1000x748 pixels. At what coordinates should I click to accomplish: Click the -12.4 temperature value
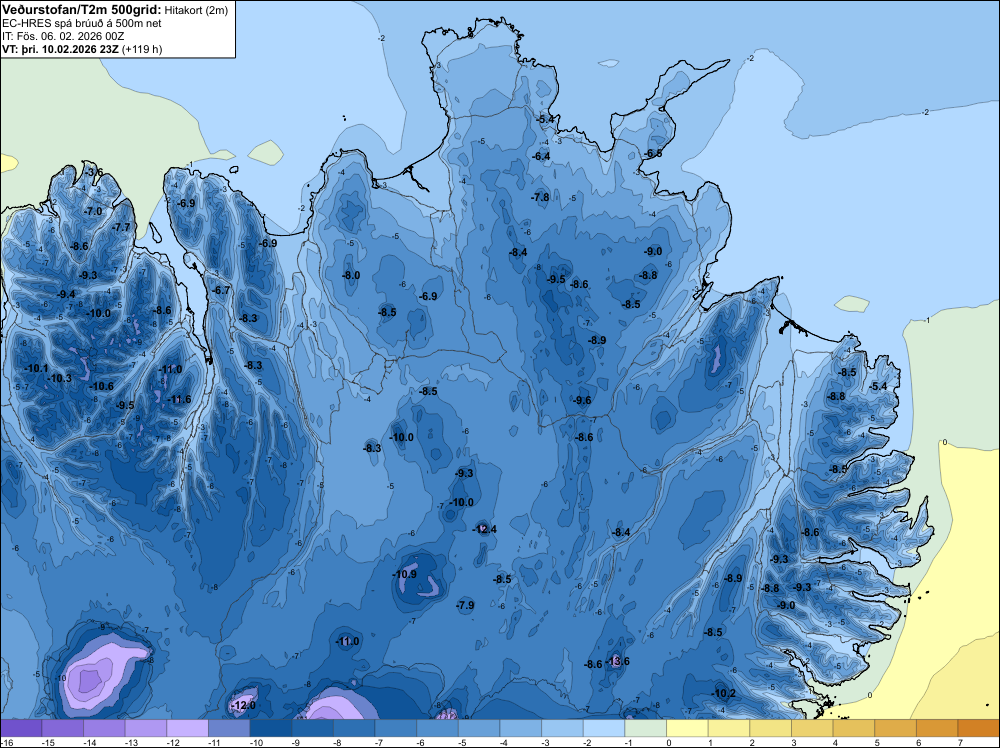click(x=485, y=529)
